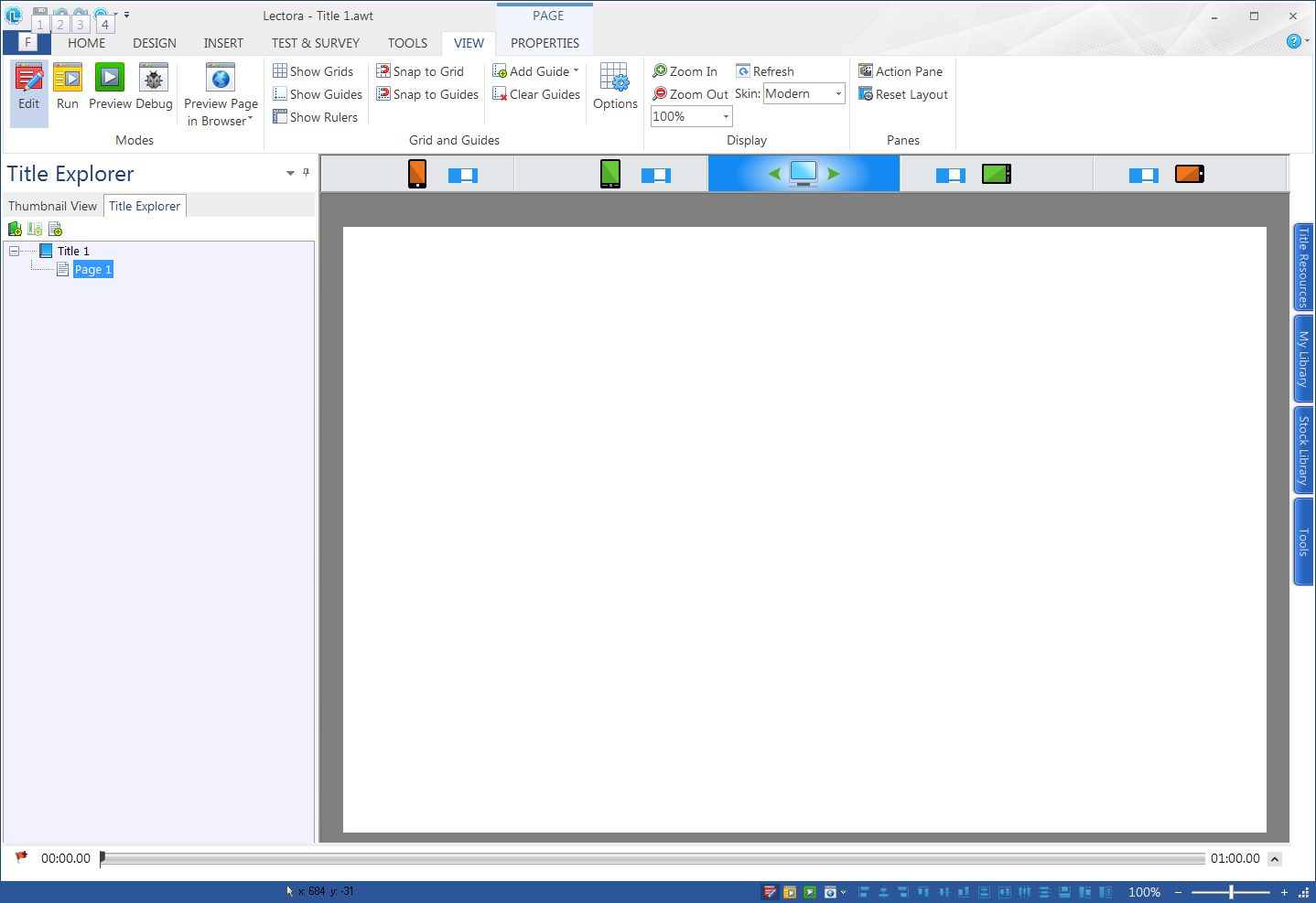The width and height of the screenshot is (1316, 903).
Task: Click Reset Layout
Action: pyautogui.click(x=903, y=94)
